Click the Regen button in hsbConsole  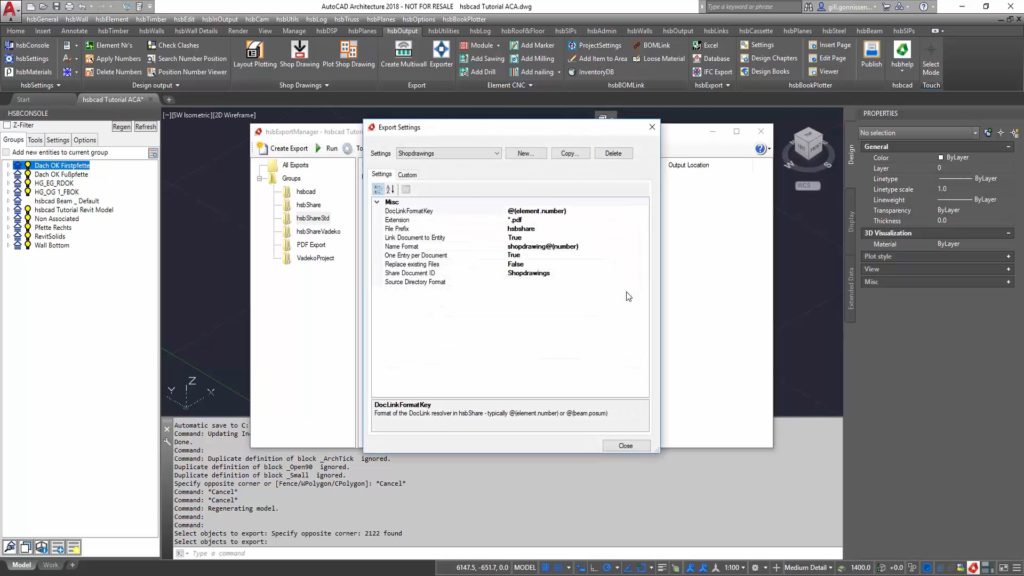pyautogui.click(x=121, y=127)
